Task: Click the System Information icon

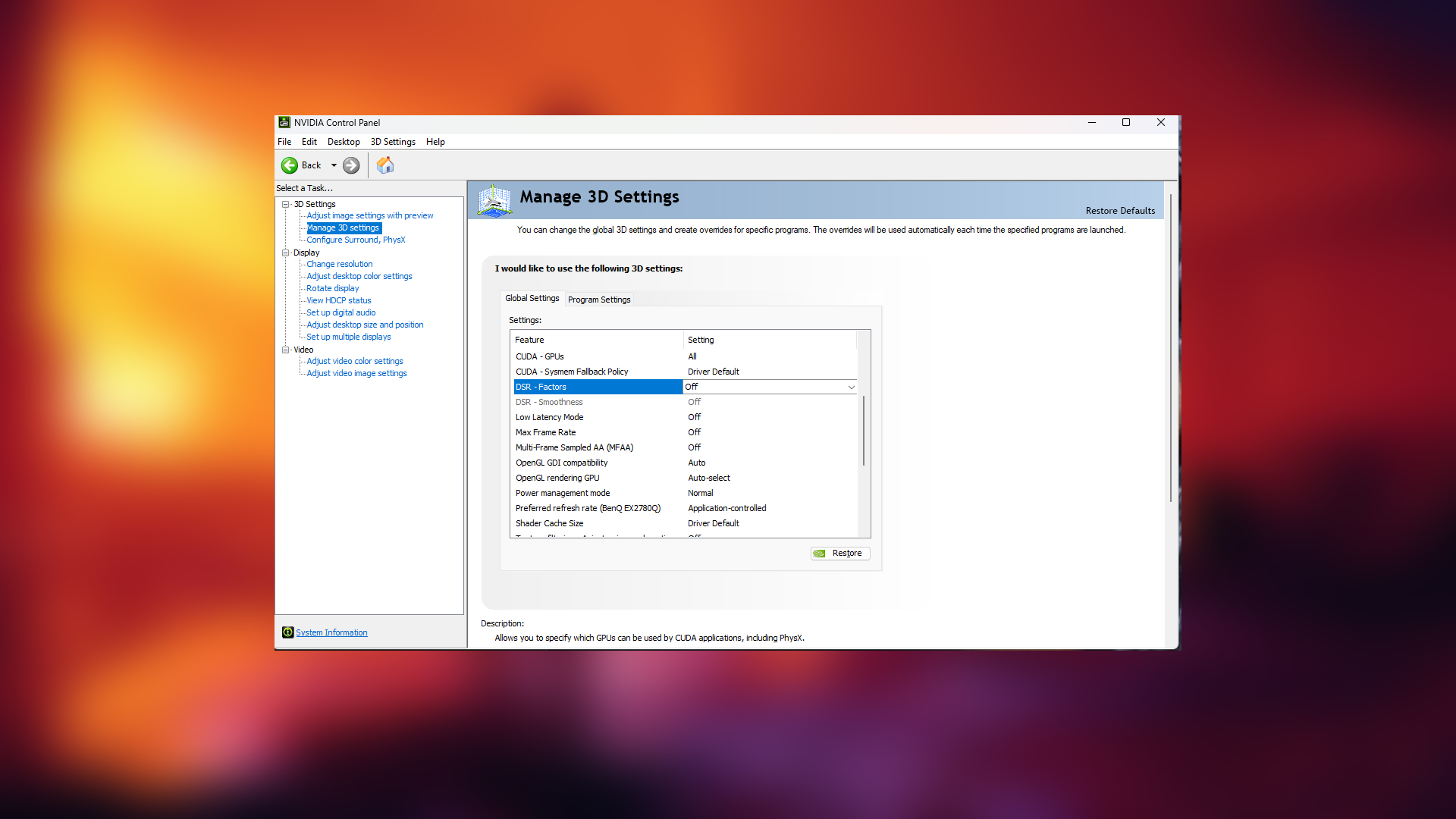Action: point(287,632)
